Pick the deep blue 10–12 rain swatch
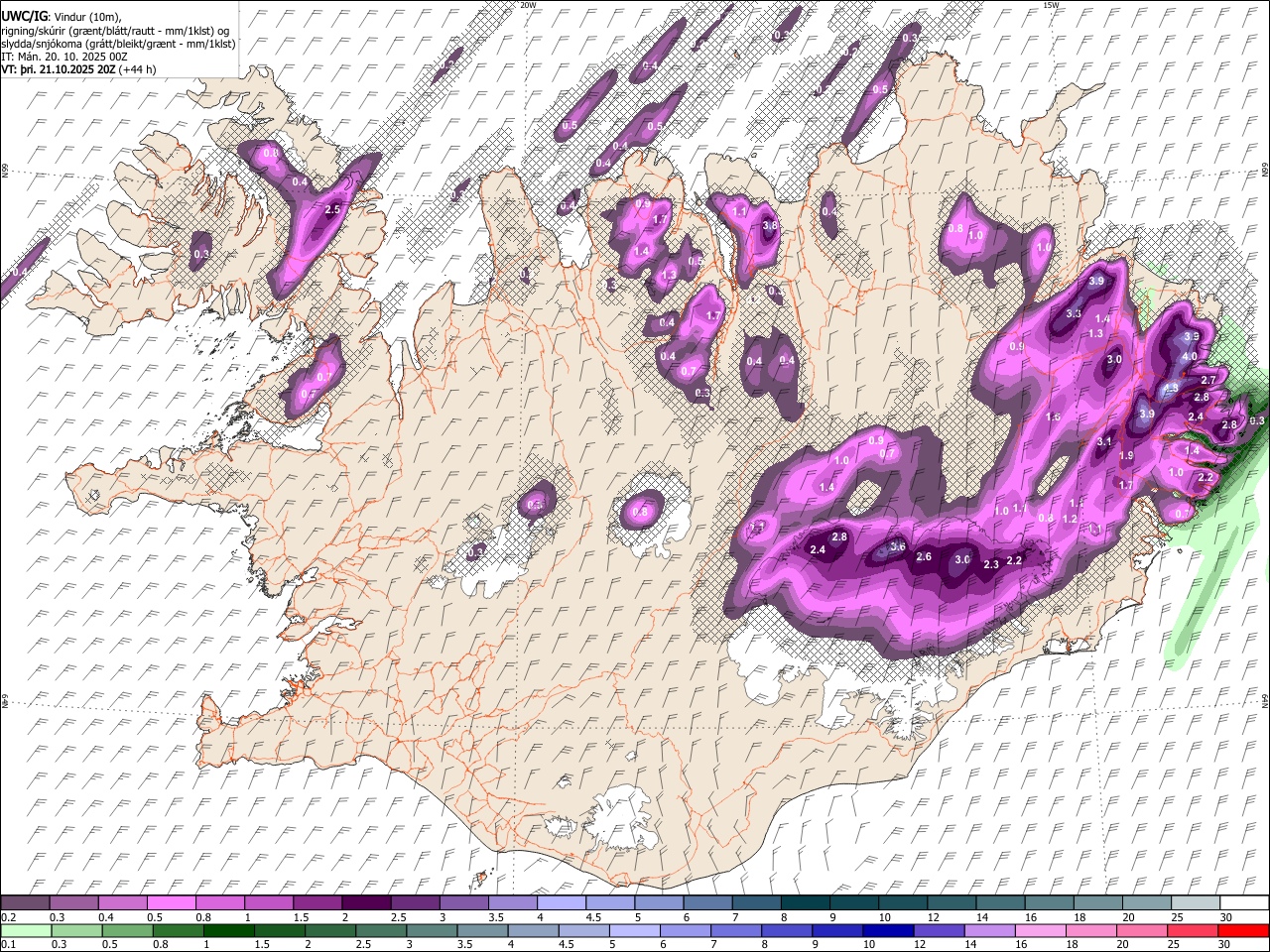This screenshot has height=952, width=1270. point(887,930)
